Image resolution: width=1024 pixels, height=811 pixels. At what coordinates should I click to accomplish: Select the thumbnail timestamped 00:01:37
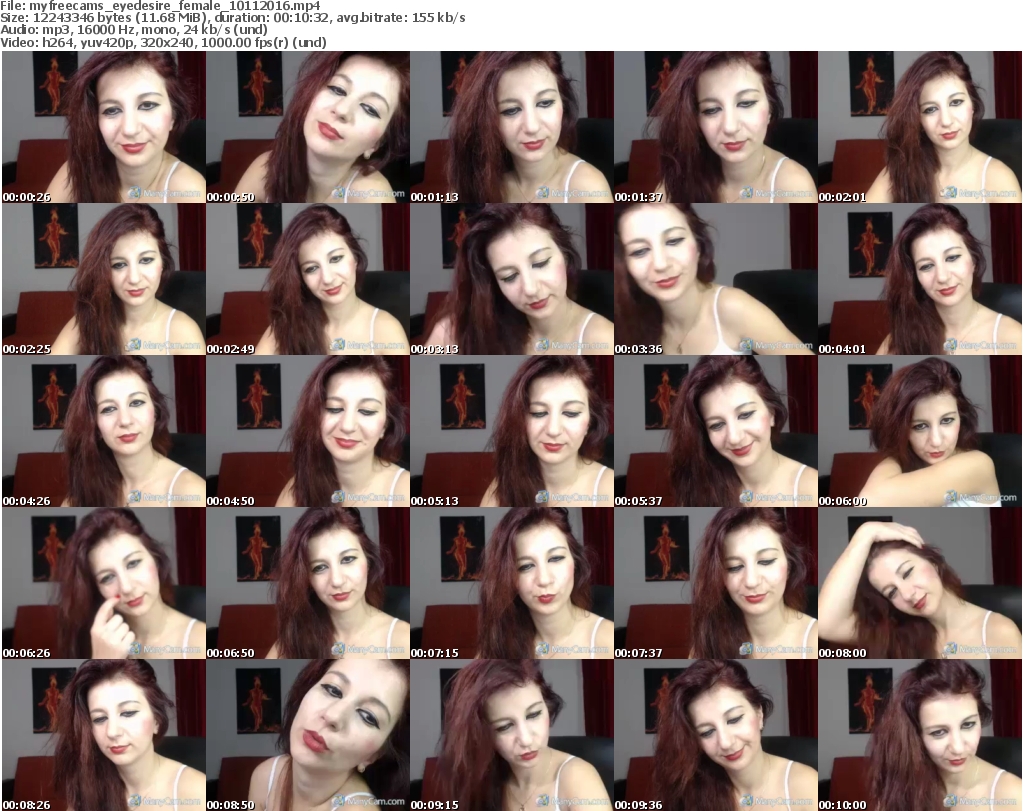point(715,127)
